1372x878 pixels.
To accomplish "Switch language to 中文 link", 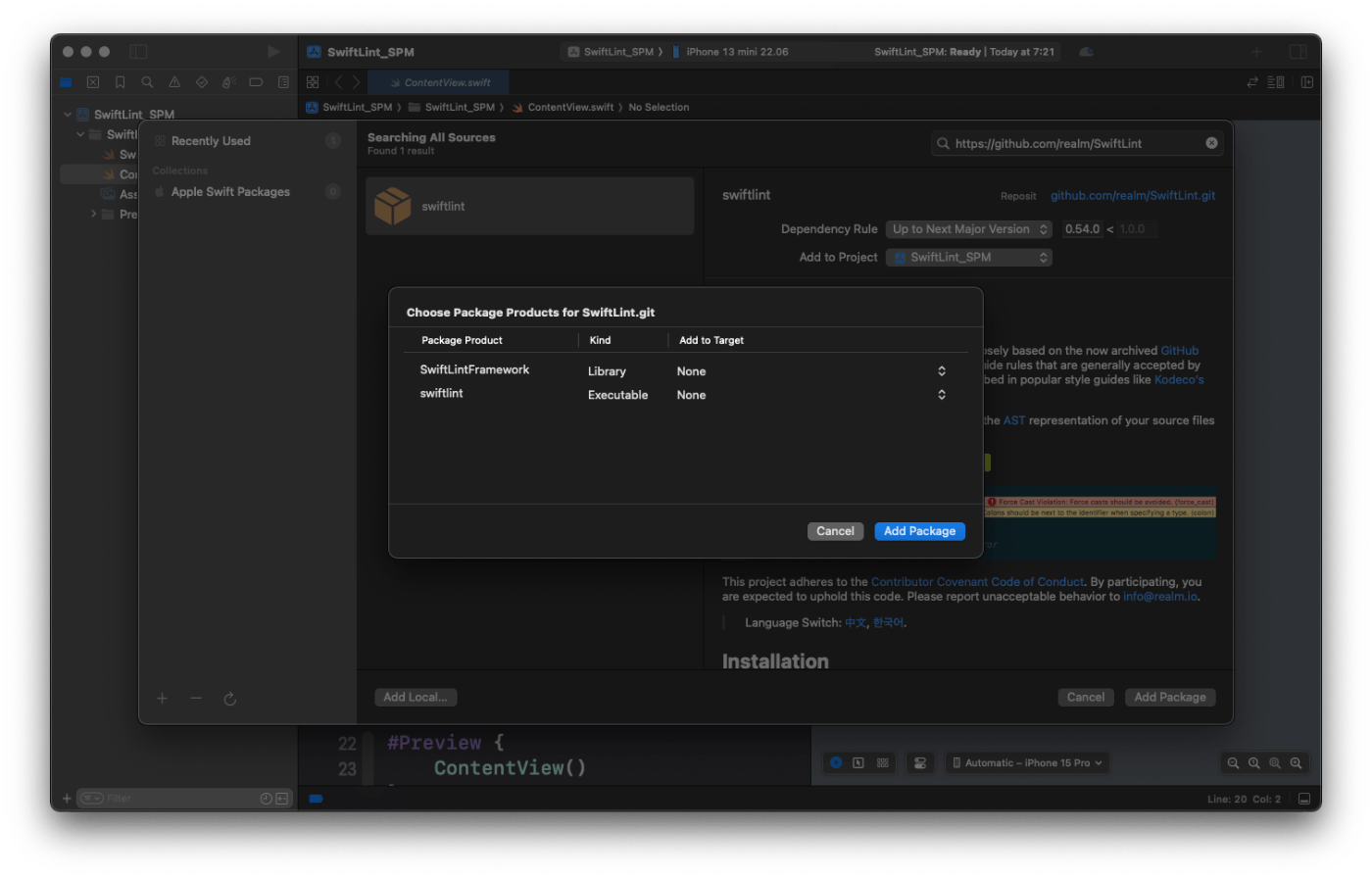I will click(856, 623).
